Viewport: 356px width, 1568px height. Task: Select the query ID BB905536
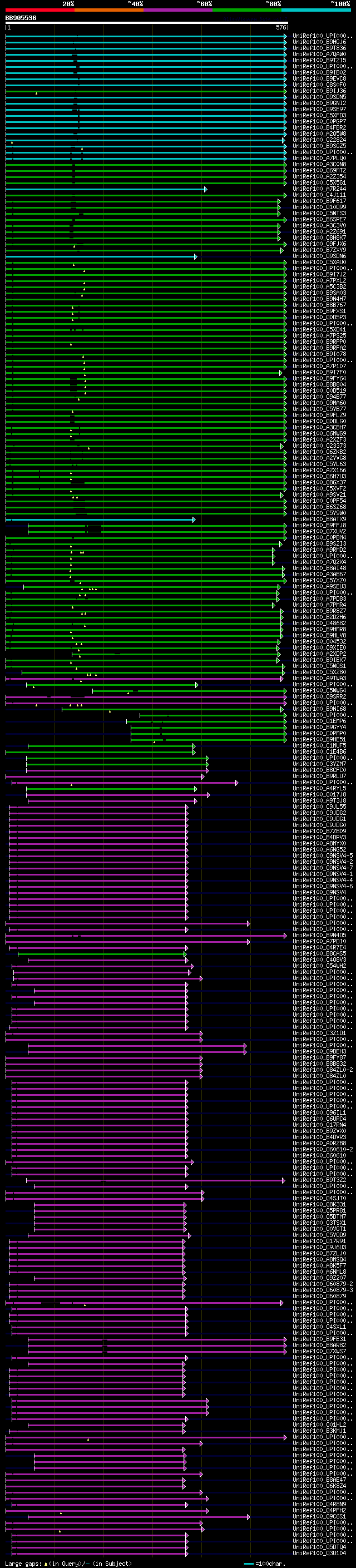tap(21, 18)
